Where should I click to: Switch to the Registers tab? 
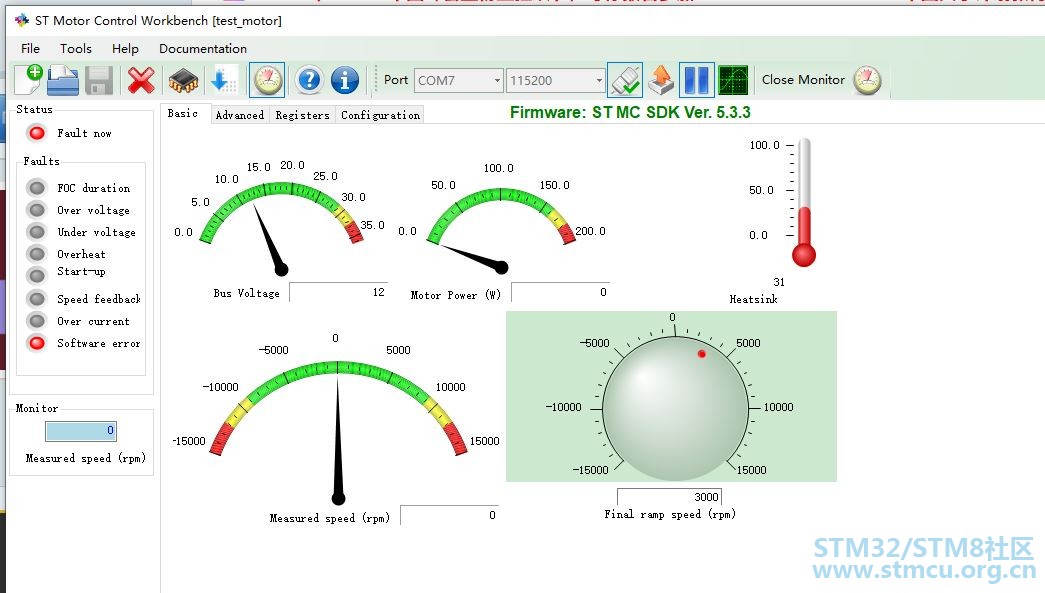click(303, 115)
